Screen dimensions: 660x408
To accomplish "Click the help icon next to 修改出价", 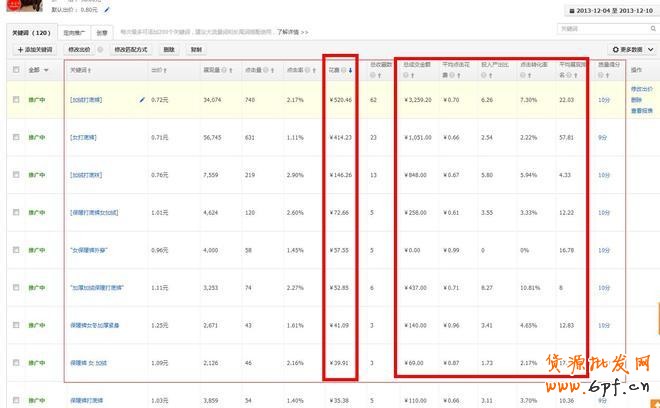I will (99, 48).
